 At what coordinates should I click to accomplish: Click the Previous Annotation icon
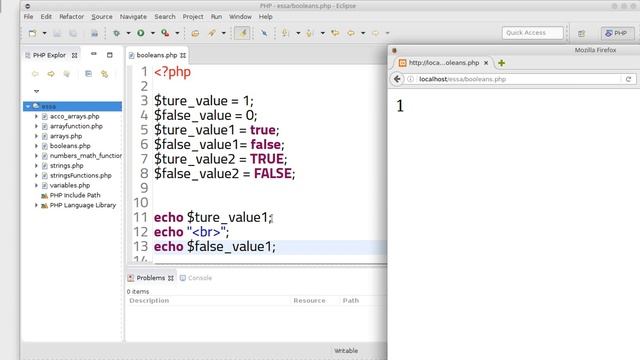coord(309,33)
